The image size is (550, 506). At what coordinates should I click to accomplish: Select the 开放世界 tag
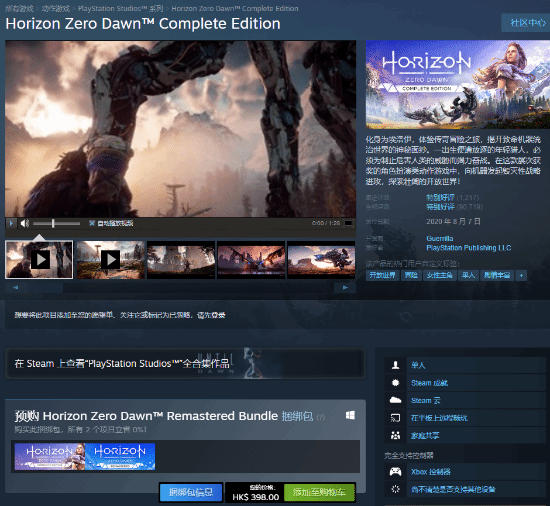coord(382,275)
